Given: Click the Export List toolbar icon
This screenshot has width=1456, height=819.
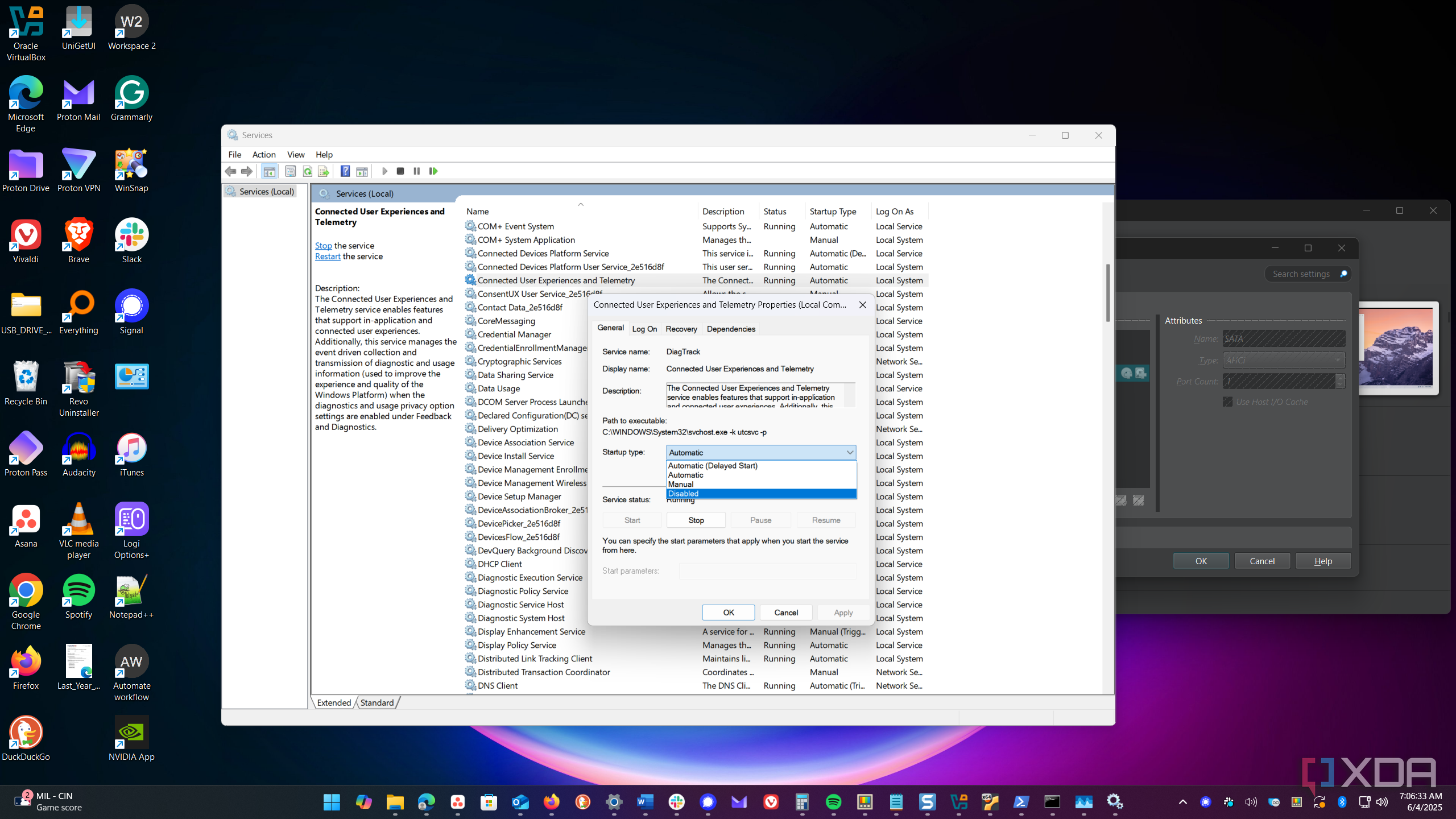Looking at the screenshot, I should click(x=324, y=171).
